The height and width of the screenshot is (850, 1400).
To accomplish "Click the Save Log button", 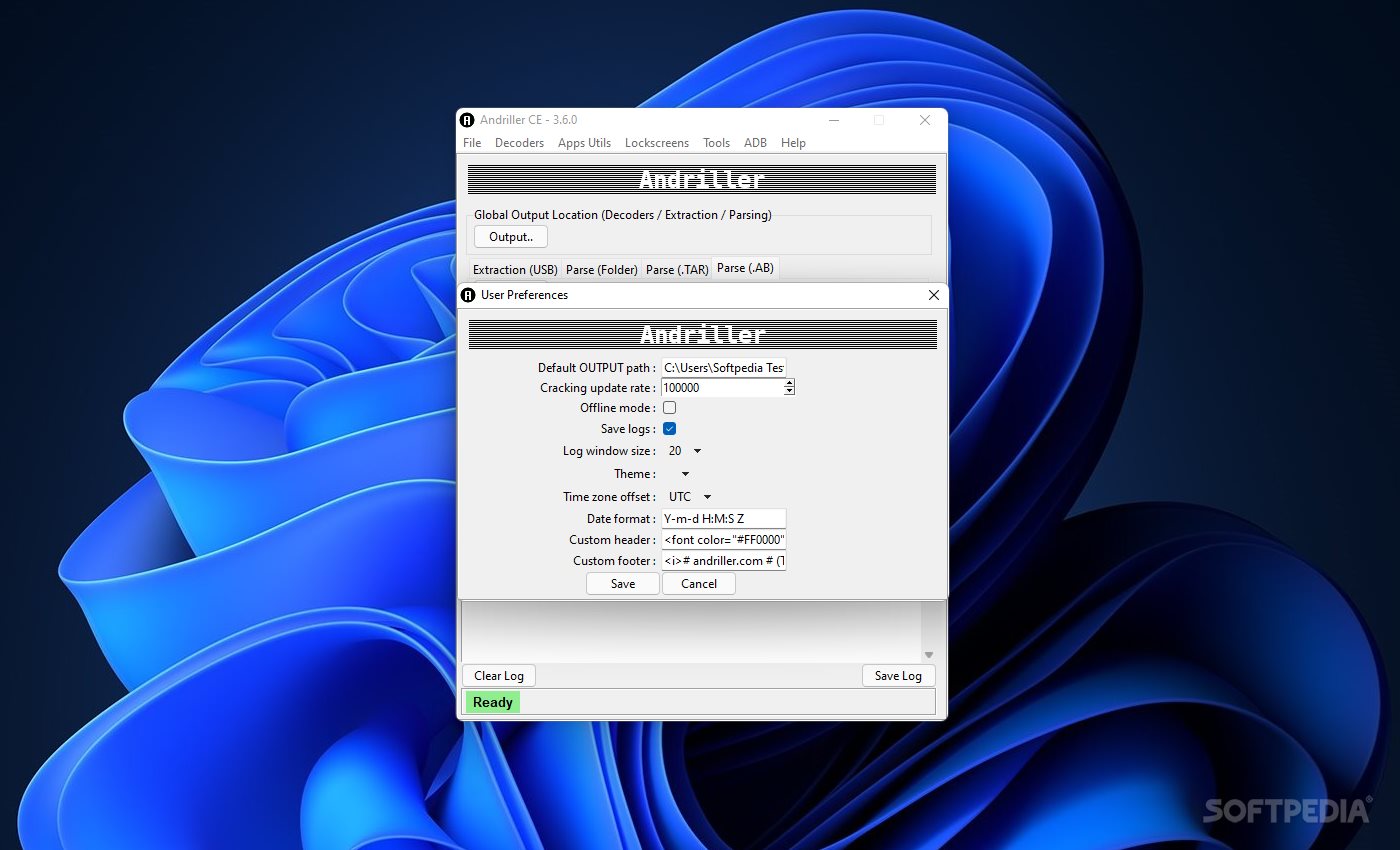I will pyautogui.click(x=899, y=676).
